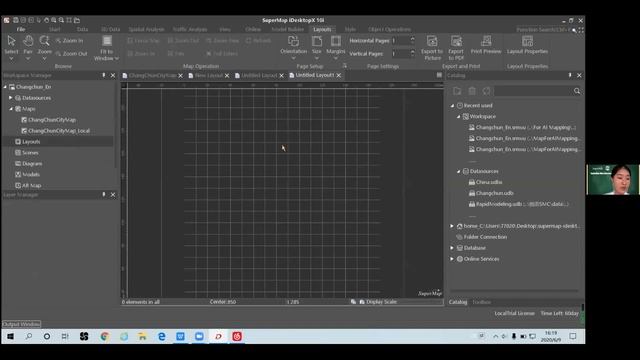The image size is (640, 360).
Task: Click the new folder icon in Catalog toolbar
Action: [x=457, y=91]
